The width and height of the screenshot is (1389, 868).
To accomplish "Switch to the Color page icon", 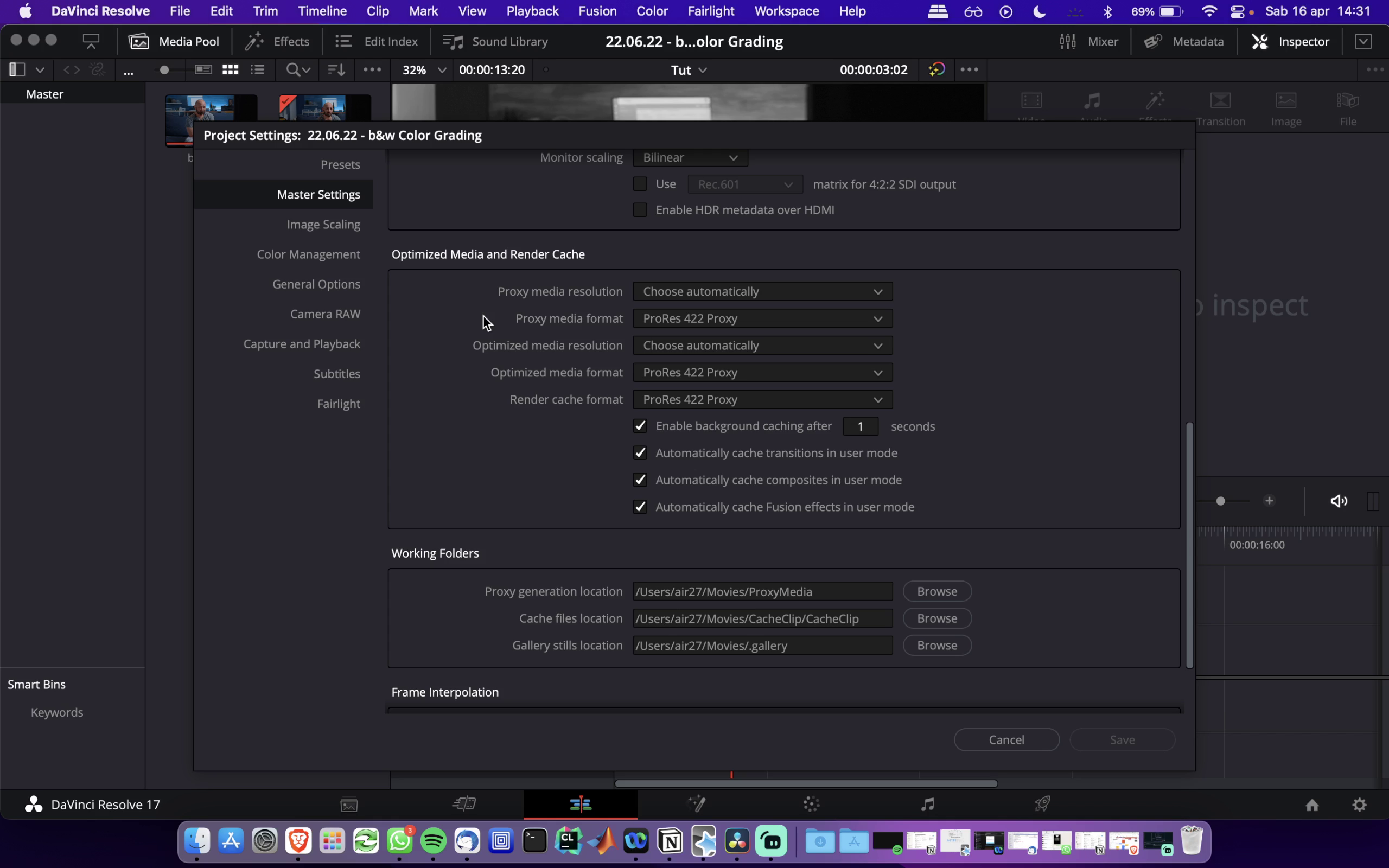I will coord(812,805).
